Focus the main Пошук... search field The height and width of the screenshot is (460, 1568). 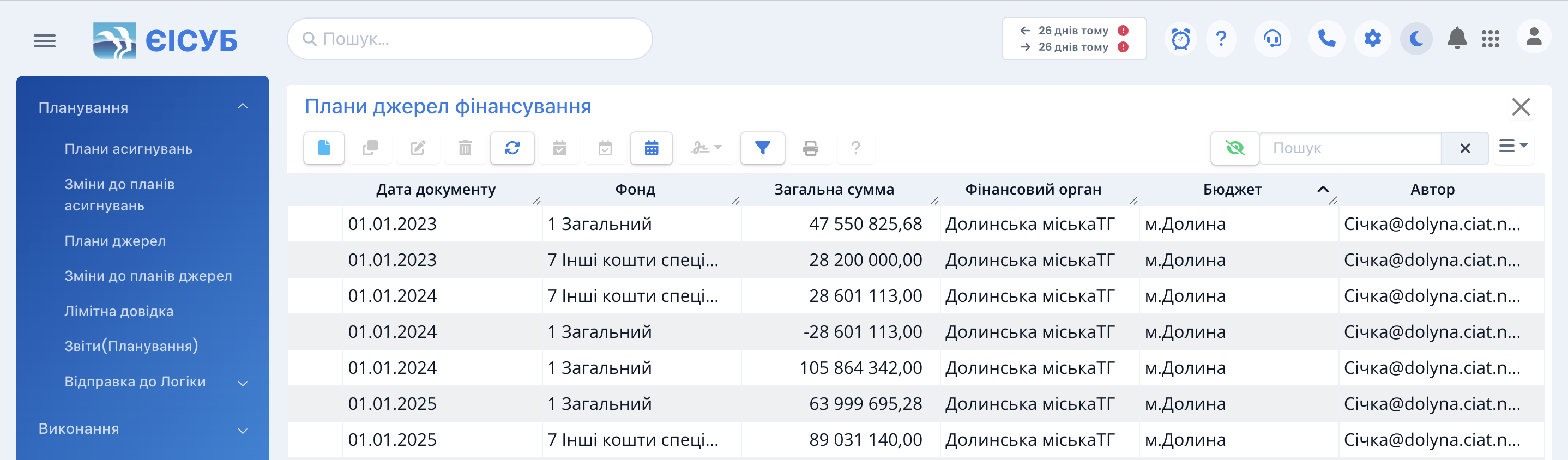[470, 39]
